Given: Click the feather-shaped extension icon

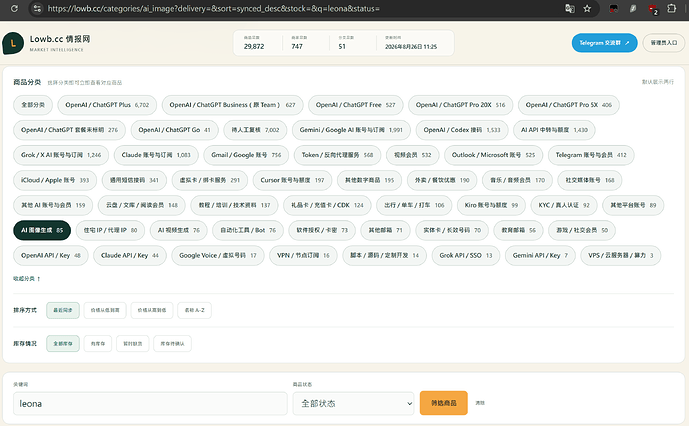Looking at the screenshot, I should [633, 8].
